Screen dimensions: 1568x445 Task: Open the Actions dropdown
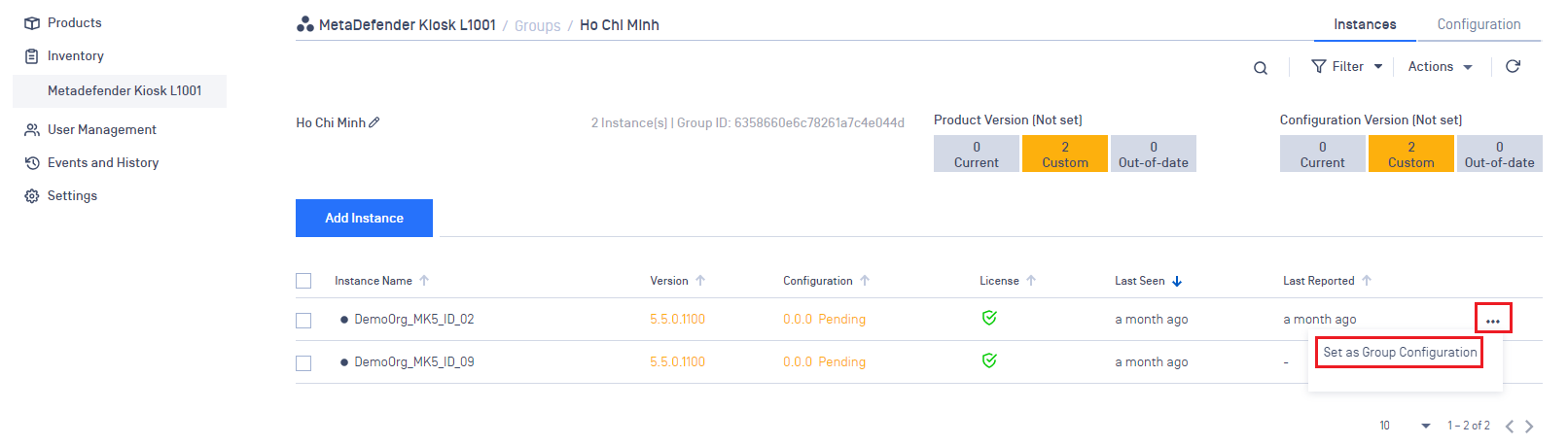tap(1441, 66)
